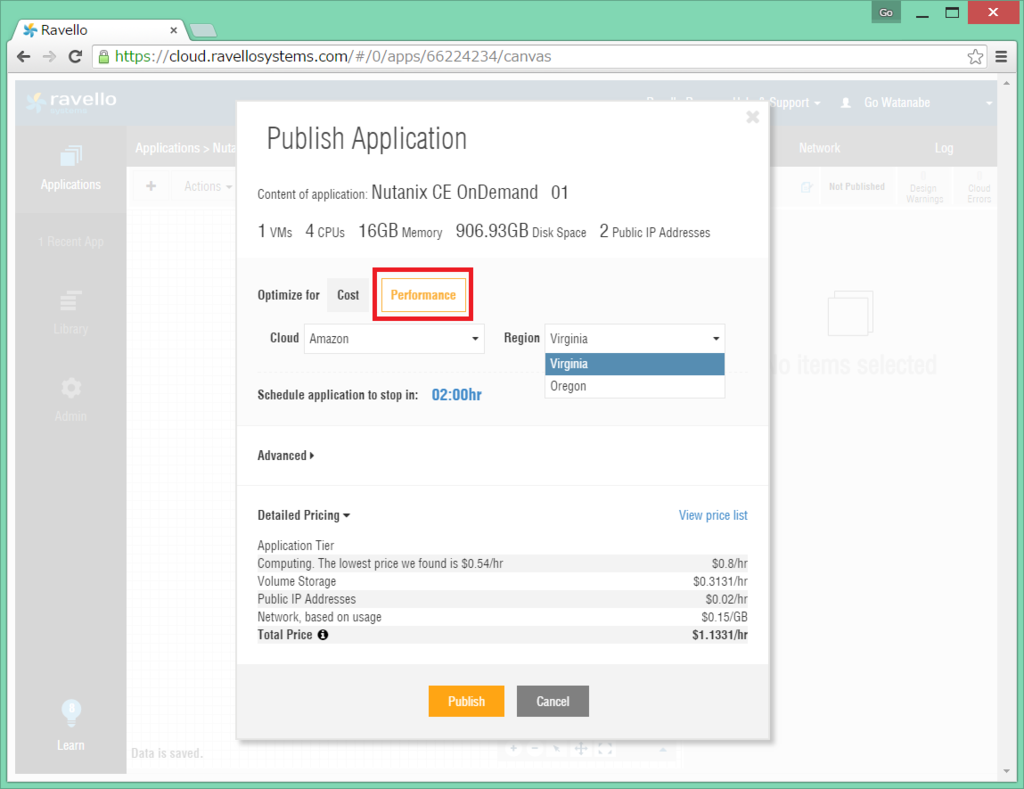
Task: Click the $1.1331/hr total price value
Action: (720, 635)
